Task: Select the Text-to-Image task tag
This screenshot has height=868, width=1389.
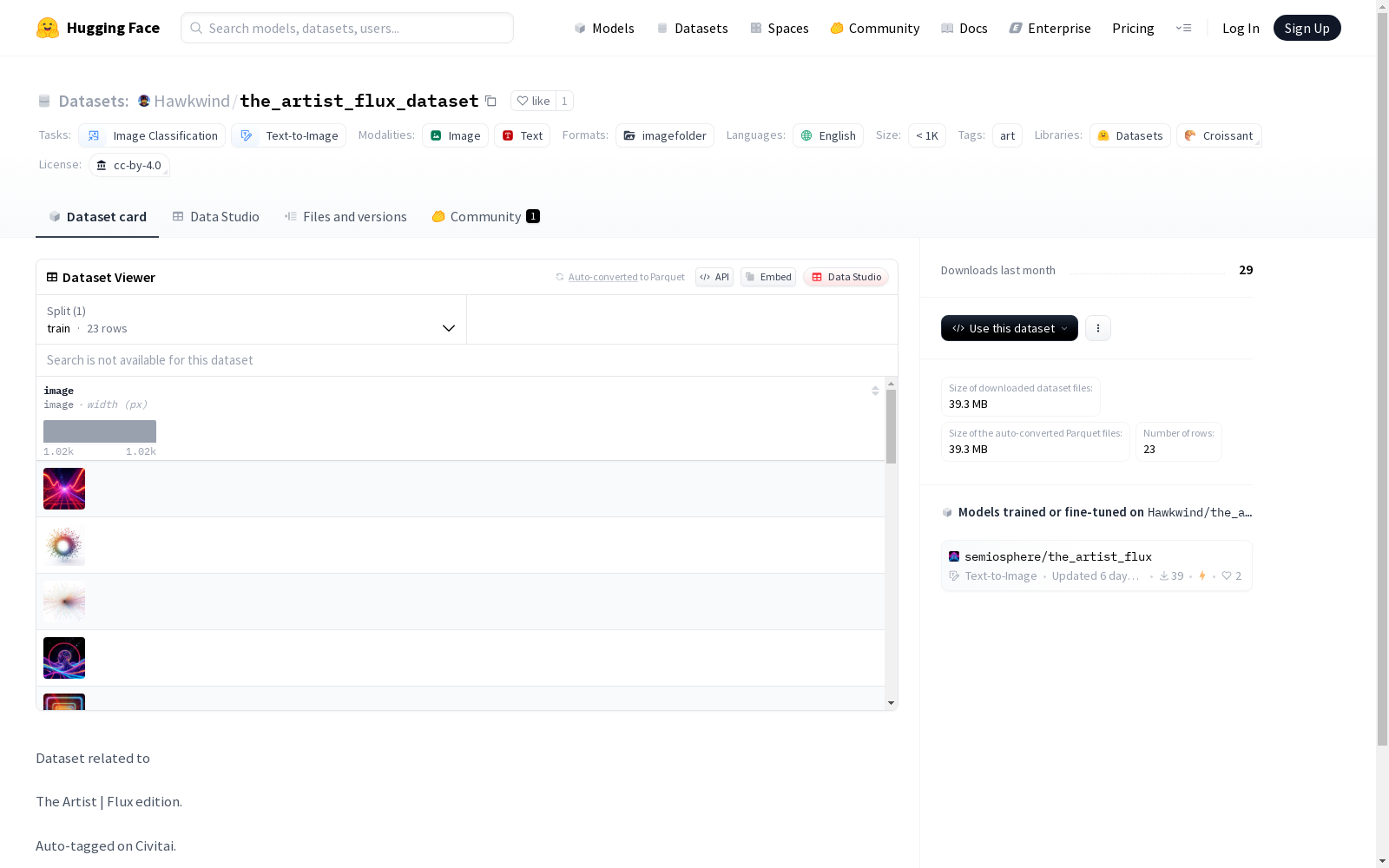Action: 288,135
